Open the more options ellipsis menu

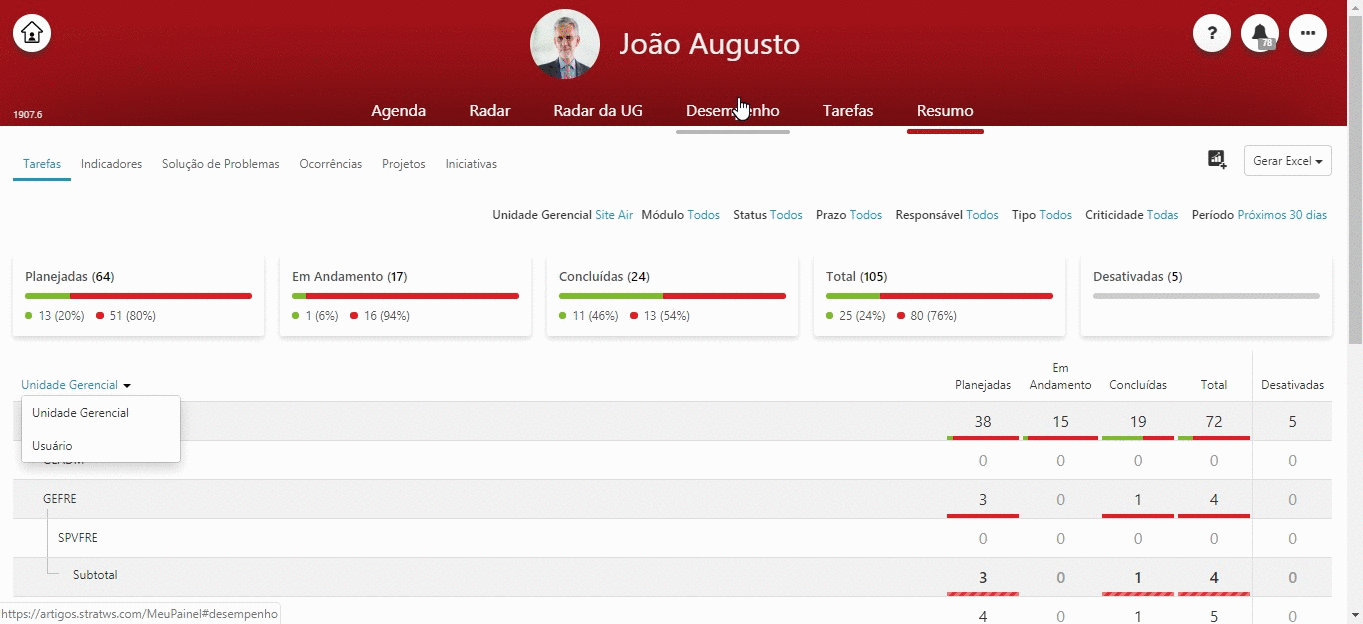tap(1308, 33)
